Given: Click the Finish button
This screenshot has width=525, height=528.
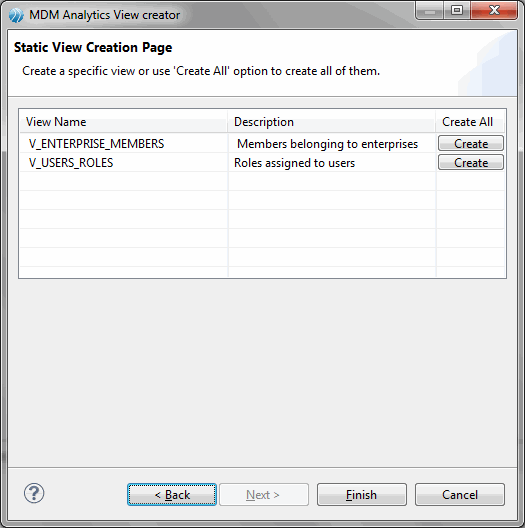Looking at the screenshot, I should [362, 495].
